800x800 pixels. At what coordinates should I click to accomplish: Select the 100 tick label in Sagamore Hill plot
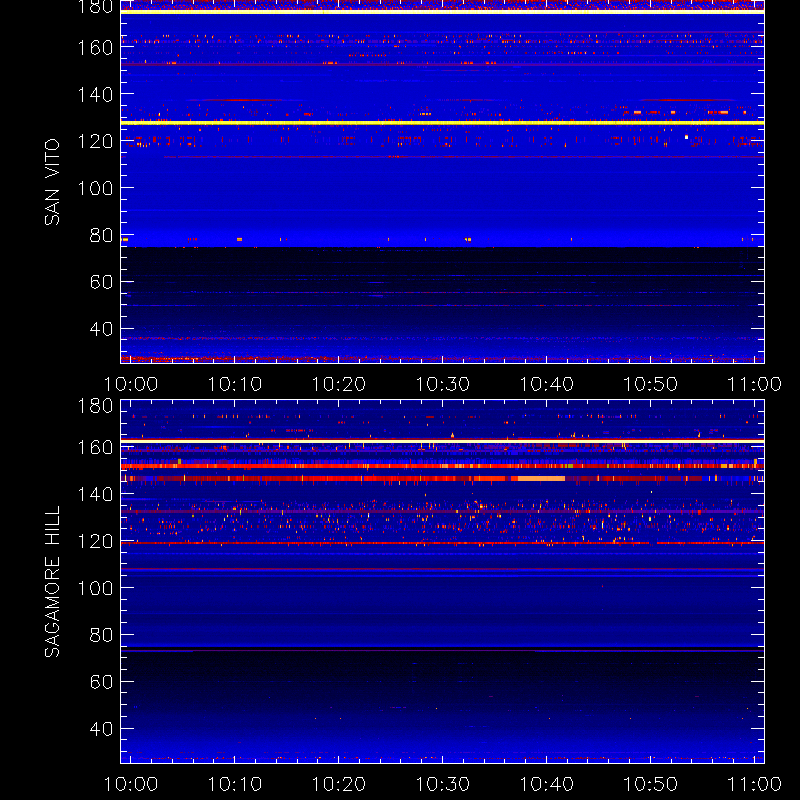(x=95, y=588)
